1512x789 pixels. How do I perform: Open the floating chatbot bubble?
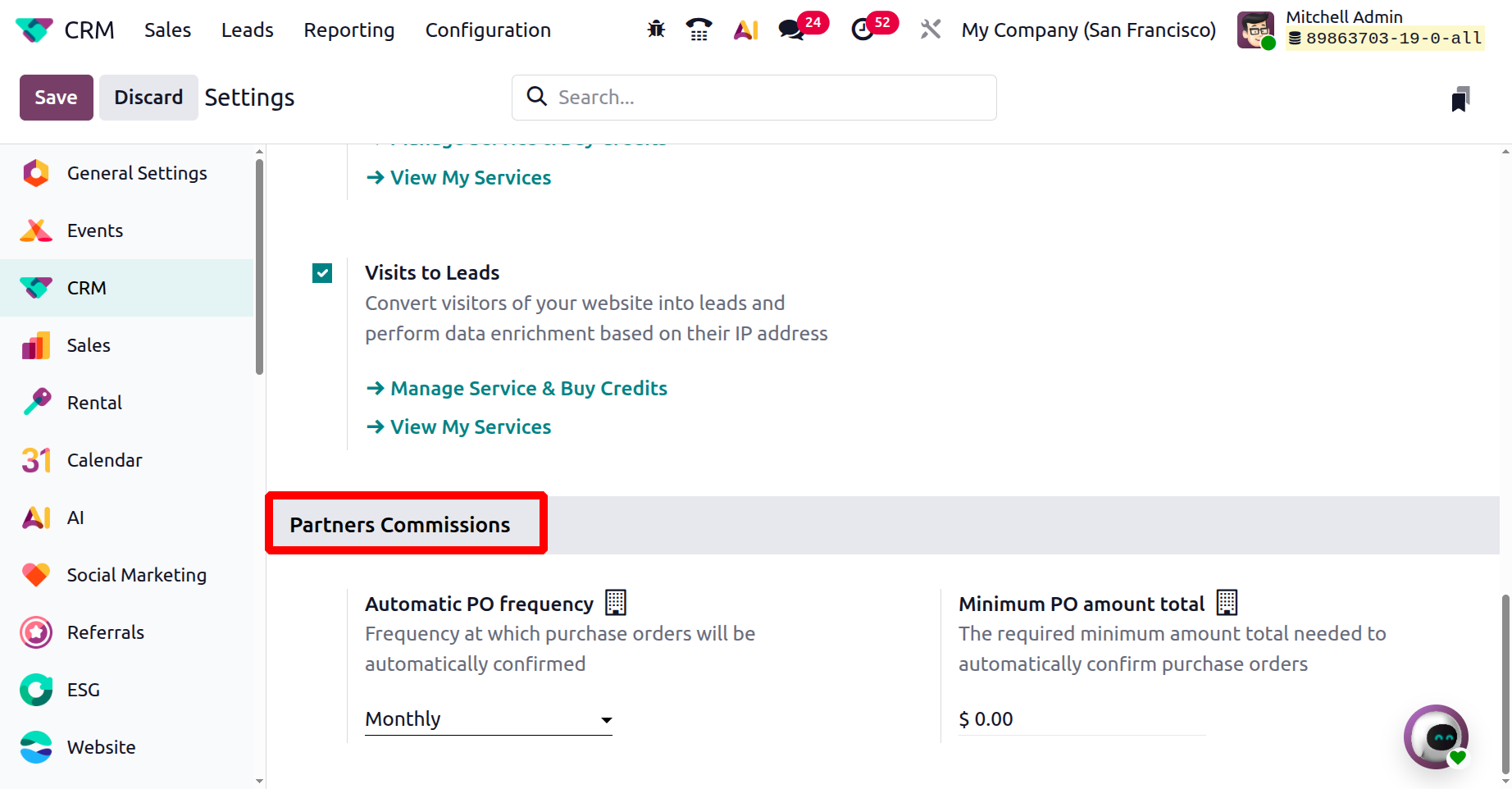pyautogui.click(x=1436, y=737)
